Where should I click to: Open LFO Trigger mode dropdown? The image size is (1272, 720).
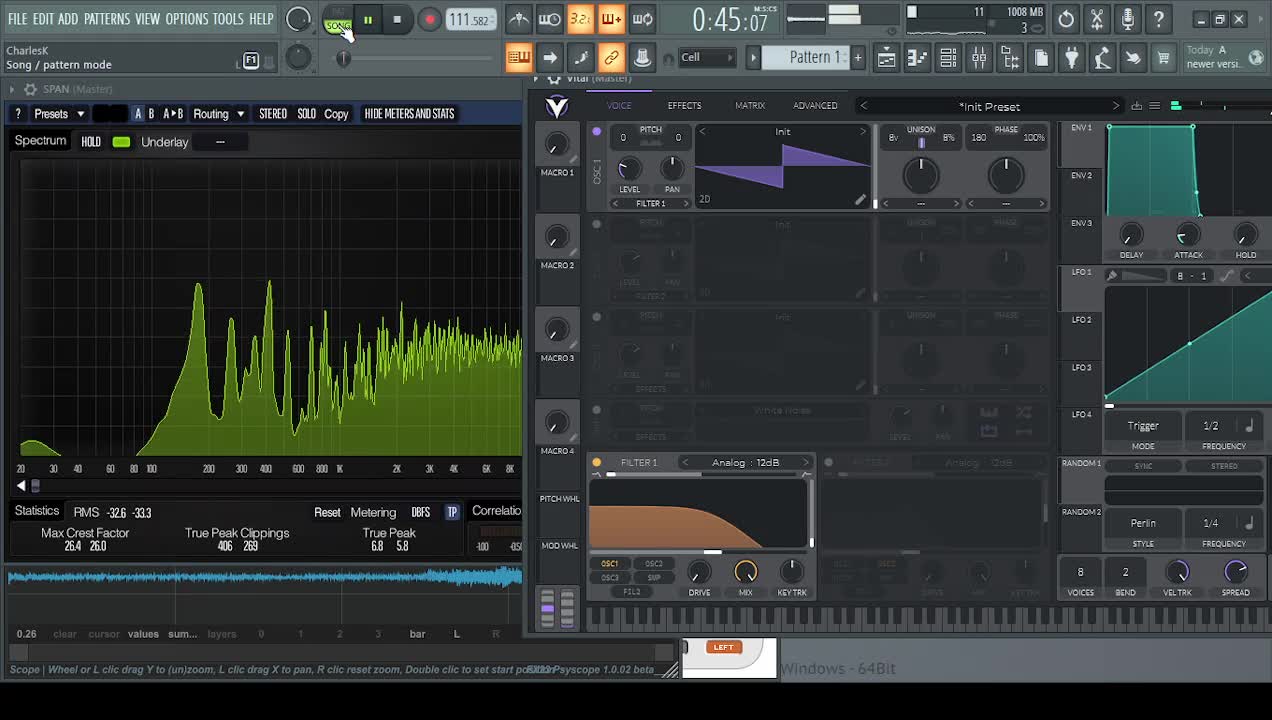pos(1143,426)
